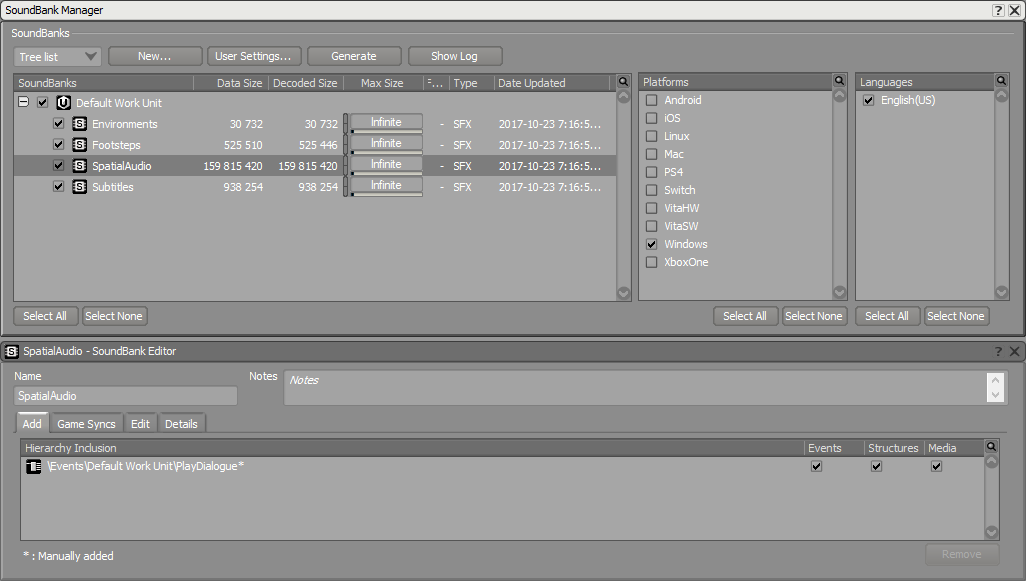Click Select All under SoundBanks

tap(45, 316)
